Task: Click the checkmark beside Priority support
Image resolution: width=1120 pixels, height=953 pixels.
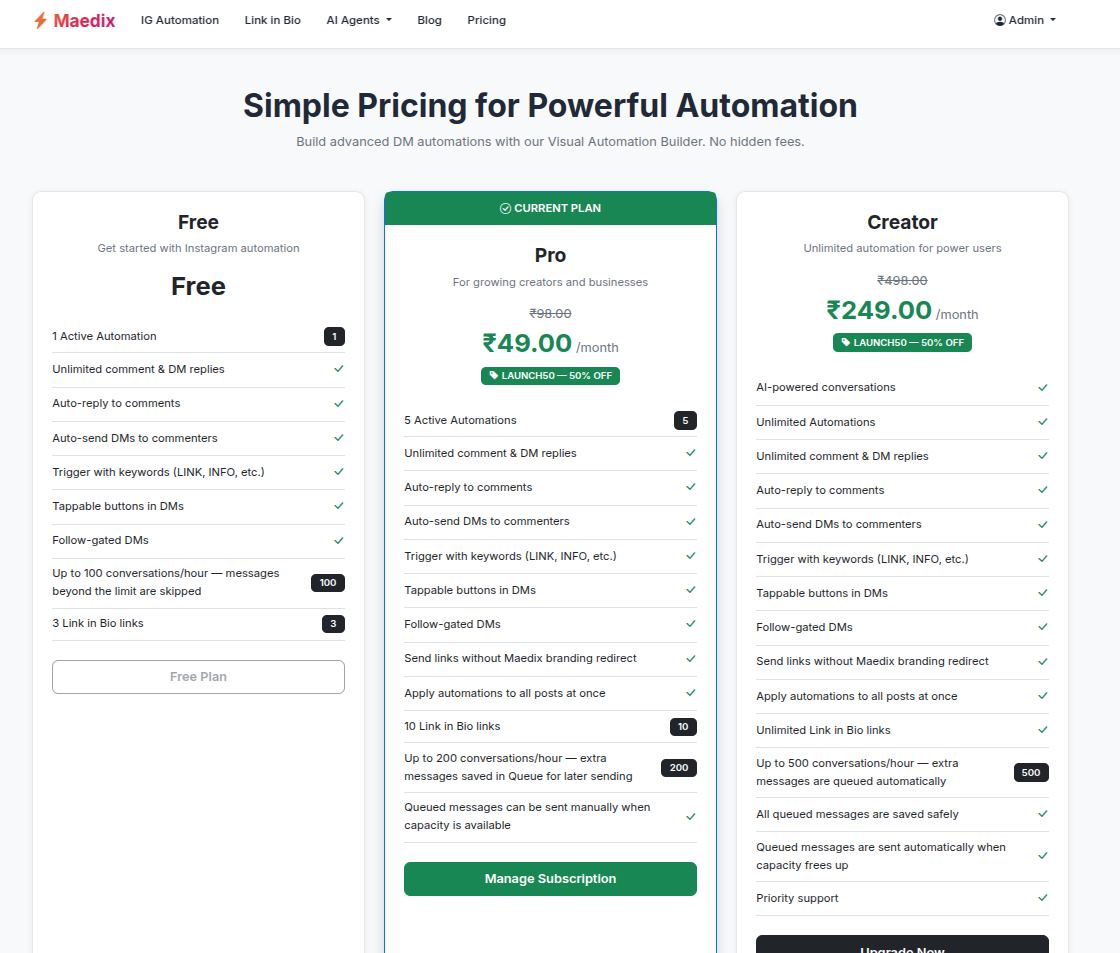Action: click(x=1042, y=898)
